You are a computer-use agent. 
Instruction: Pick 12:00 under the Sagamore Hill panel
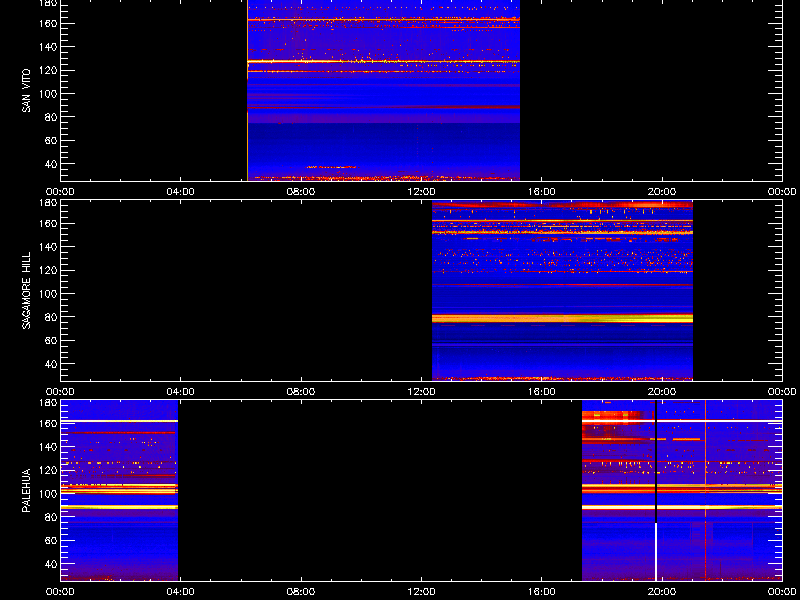(421, 392)
